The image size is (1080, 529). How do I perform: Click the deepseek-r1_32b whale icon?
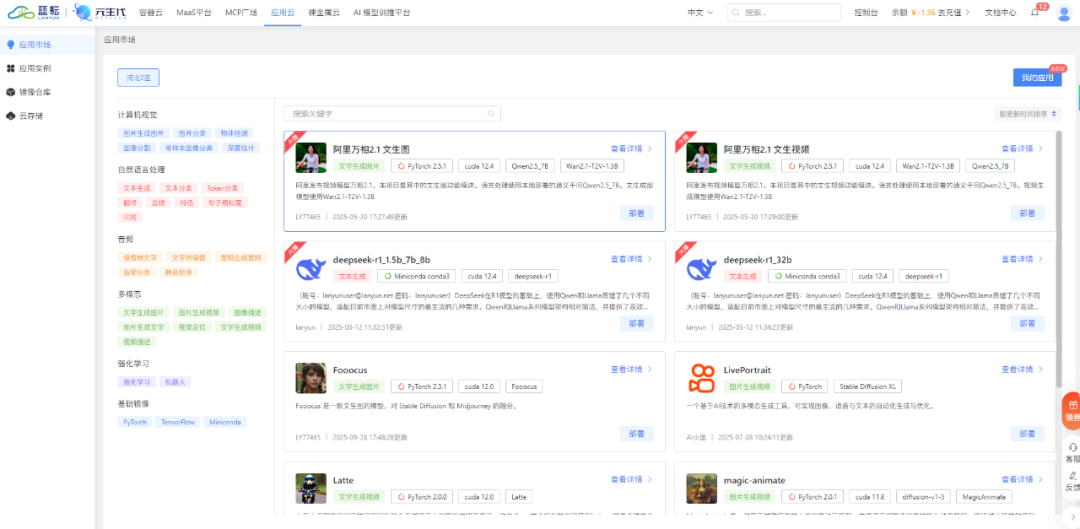702,268
